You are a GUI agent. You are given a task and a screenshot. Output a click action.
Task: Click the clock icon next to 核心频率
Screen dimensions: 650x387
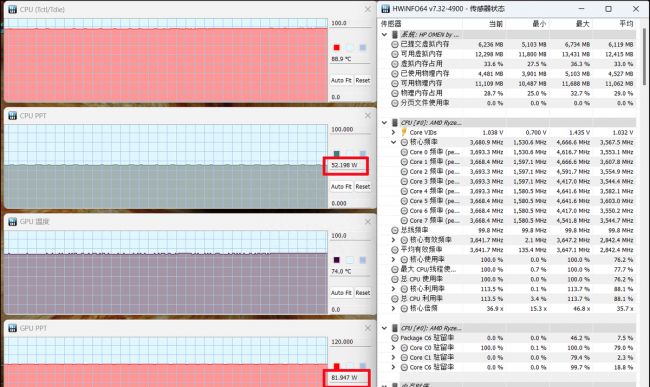pos(404,142)
